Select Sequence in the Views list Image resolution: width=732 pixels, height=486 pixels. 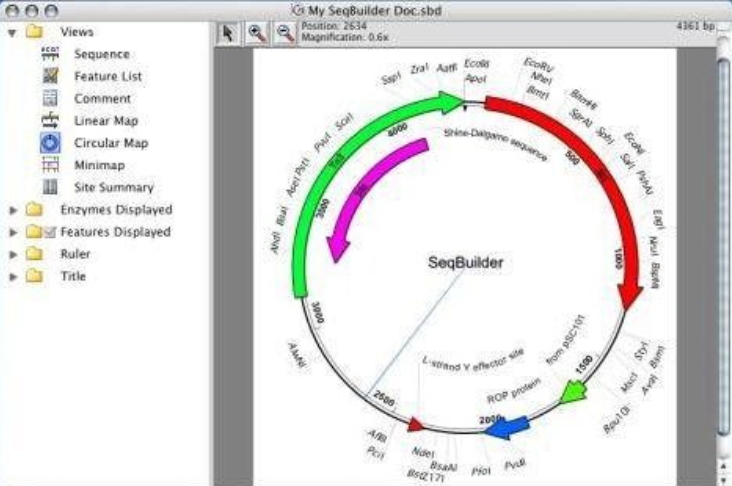tap(102, 54)
